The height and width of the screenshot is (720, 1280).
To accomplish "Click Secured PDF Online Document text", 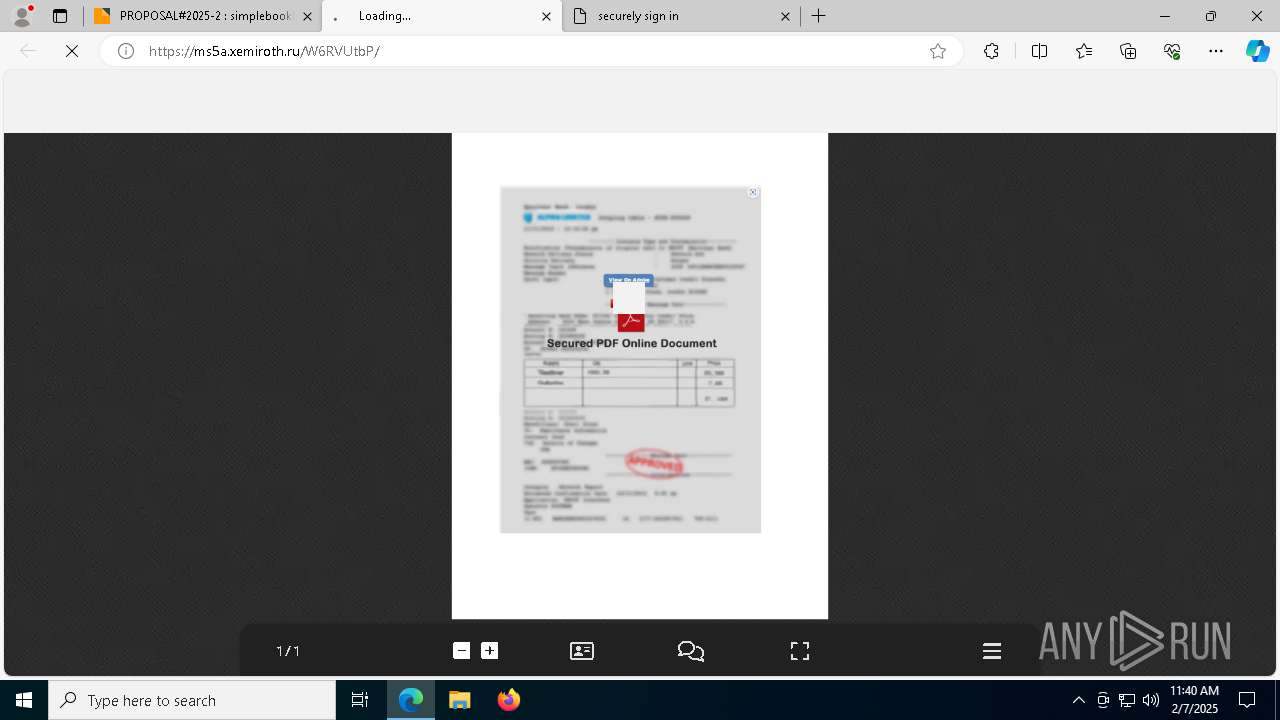I will pyautogui.click(x=631, y=343).
